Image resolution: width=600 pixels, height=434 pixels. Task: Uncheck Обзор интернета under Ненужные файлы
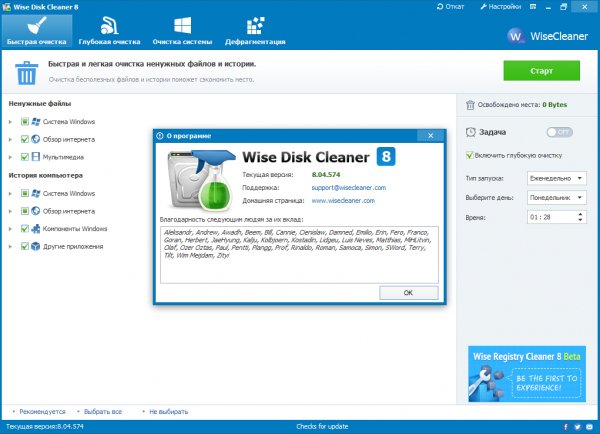24,139
